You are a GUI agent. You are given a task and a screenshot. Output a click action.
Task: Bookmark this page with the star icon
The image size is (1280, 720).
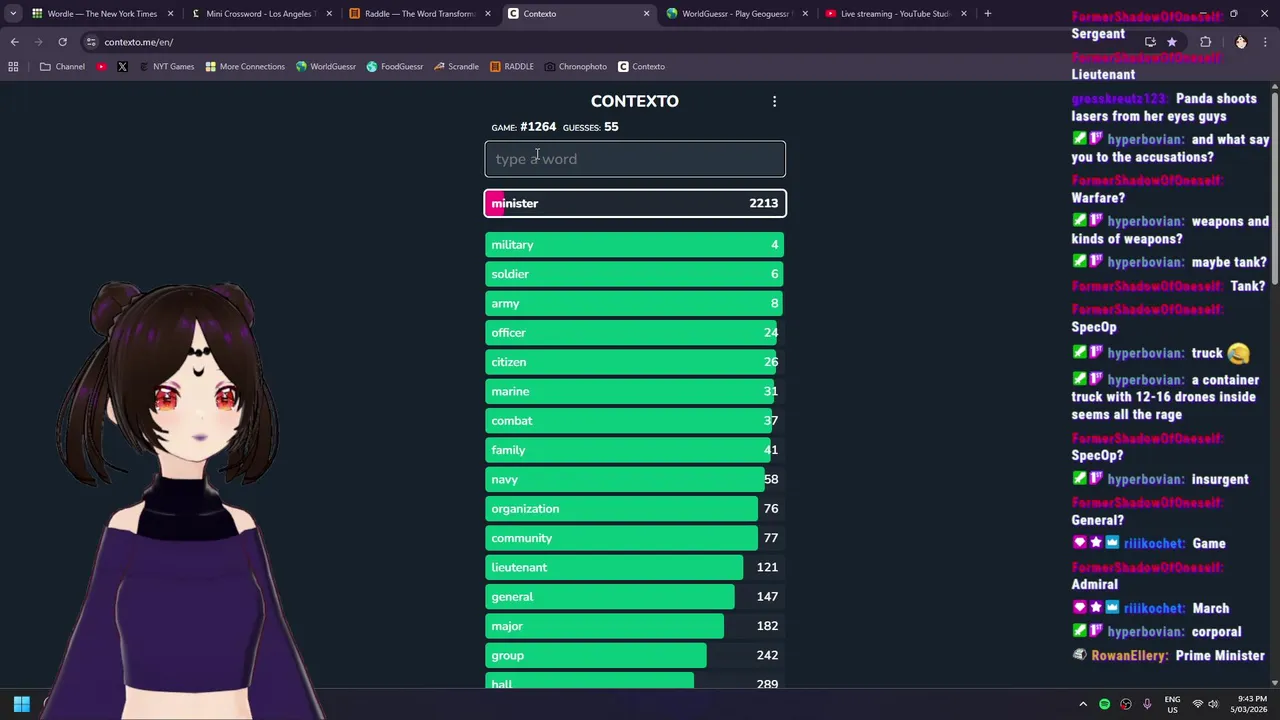point(1172,42)
